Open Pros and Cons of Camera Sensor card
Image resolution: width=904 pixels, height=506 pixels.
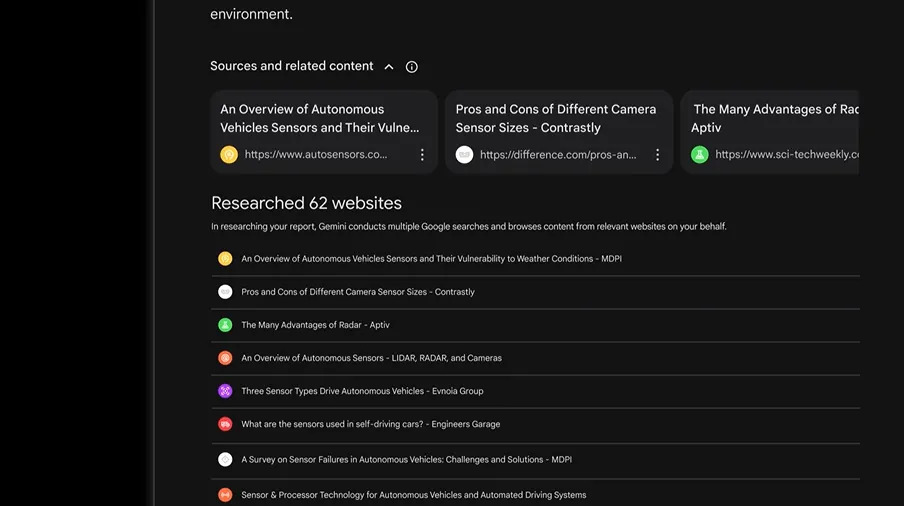coord(556,118)
